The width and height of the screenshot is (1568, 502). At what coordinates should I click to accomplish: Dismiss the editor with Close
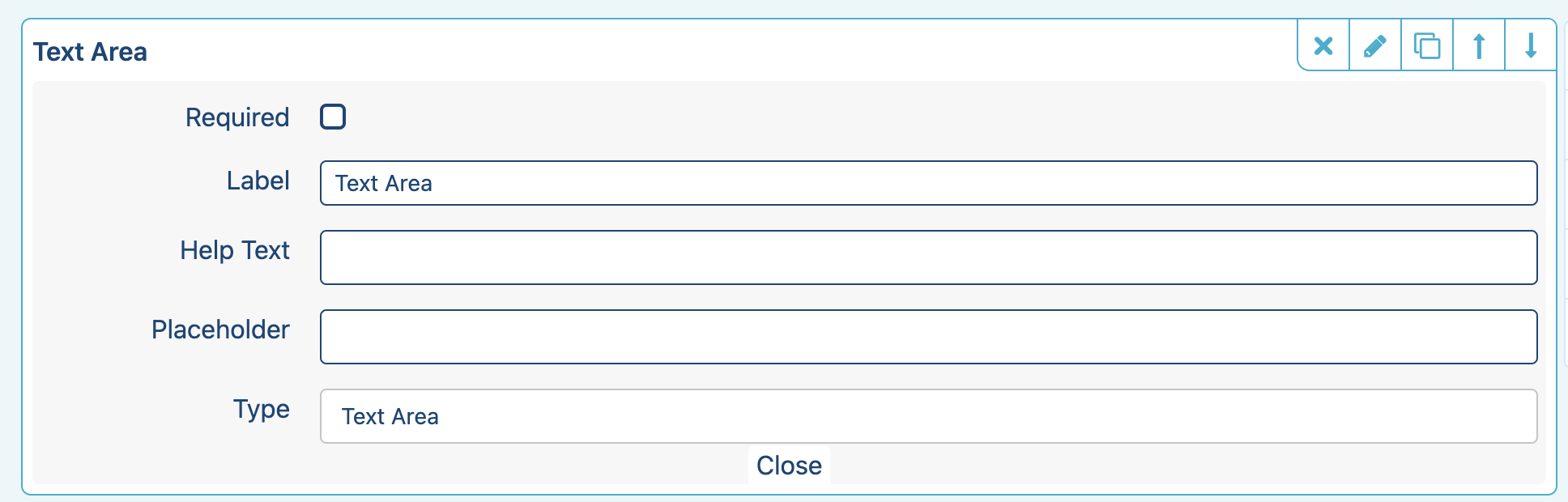click(788, 465)
